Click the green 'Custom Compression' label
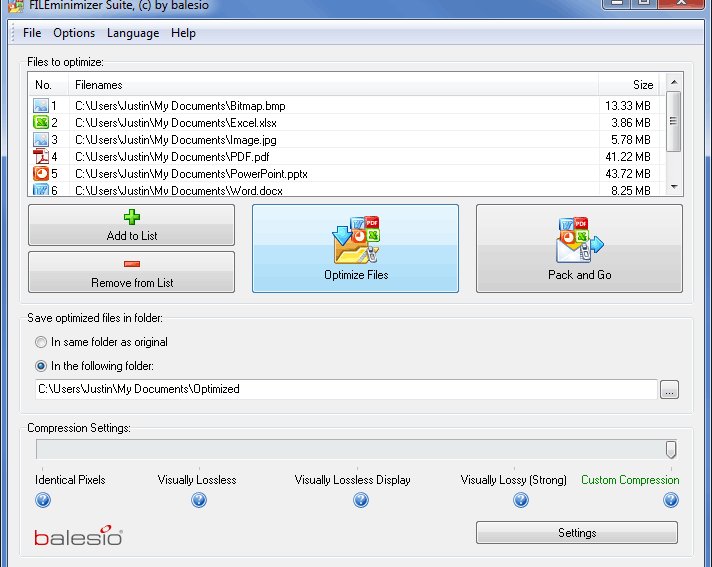 point(630,480)
